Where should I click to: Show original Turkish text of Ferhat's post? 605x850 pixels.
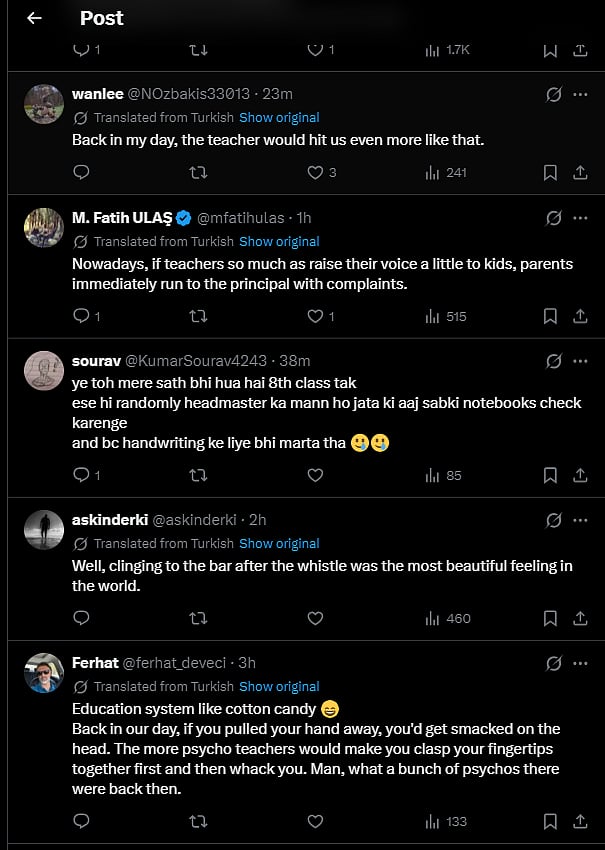click(279, 687)
